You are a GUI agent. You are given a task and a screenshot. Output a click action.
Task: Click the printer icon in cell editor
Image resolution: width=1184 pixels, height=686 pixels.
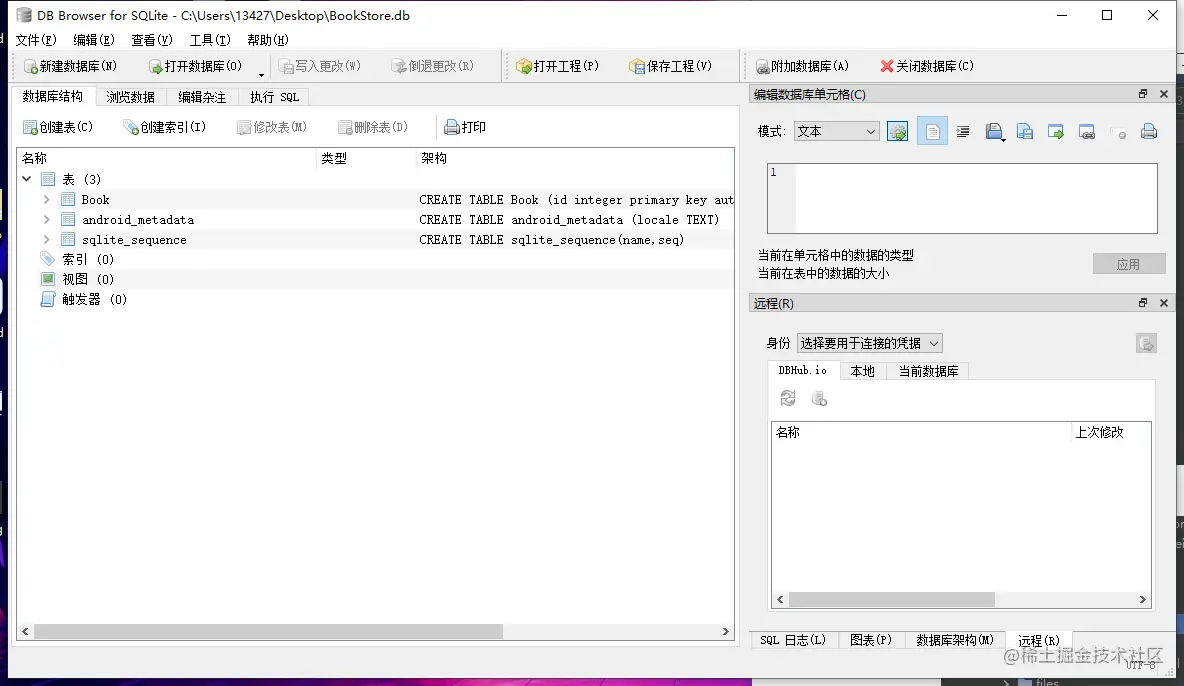[x=1149, y=131]
